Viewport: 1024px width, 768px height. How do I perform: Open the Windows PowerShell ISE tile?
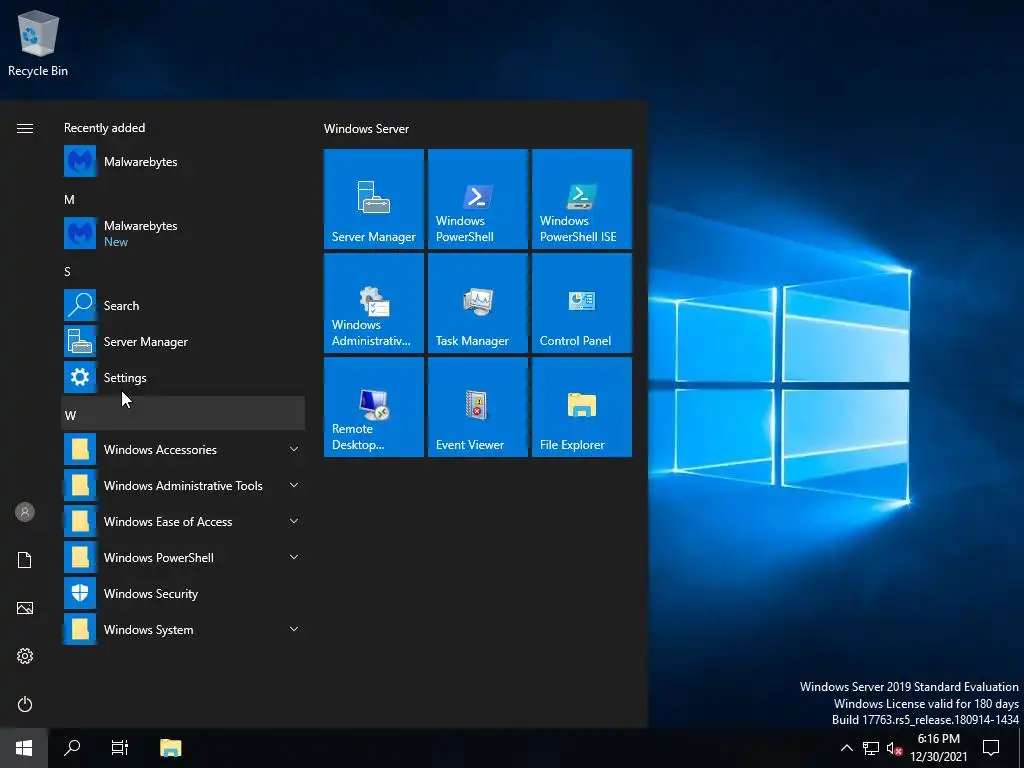pos(582,199)
